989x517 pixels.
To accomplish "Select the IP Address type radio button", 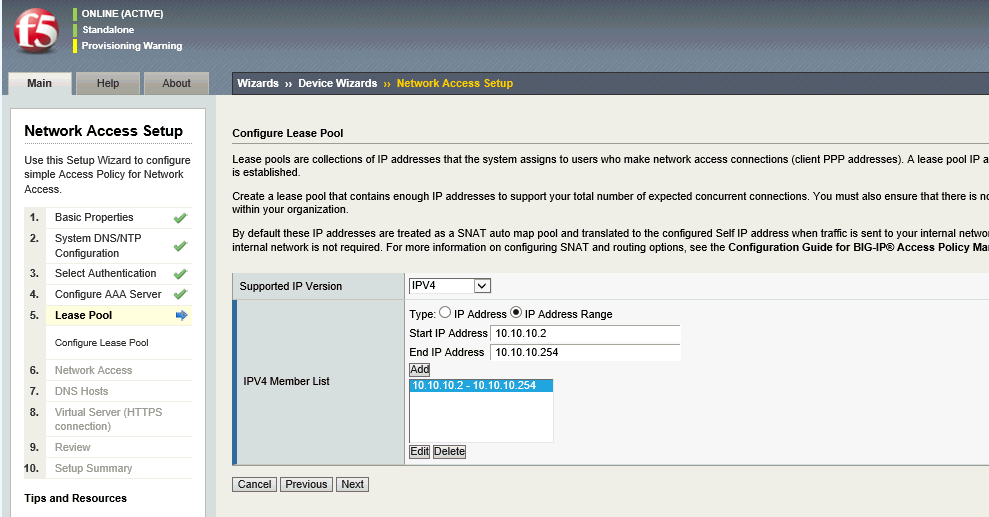I will pyautogui.click(x=445, y=313).
